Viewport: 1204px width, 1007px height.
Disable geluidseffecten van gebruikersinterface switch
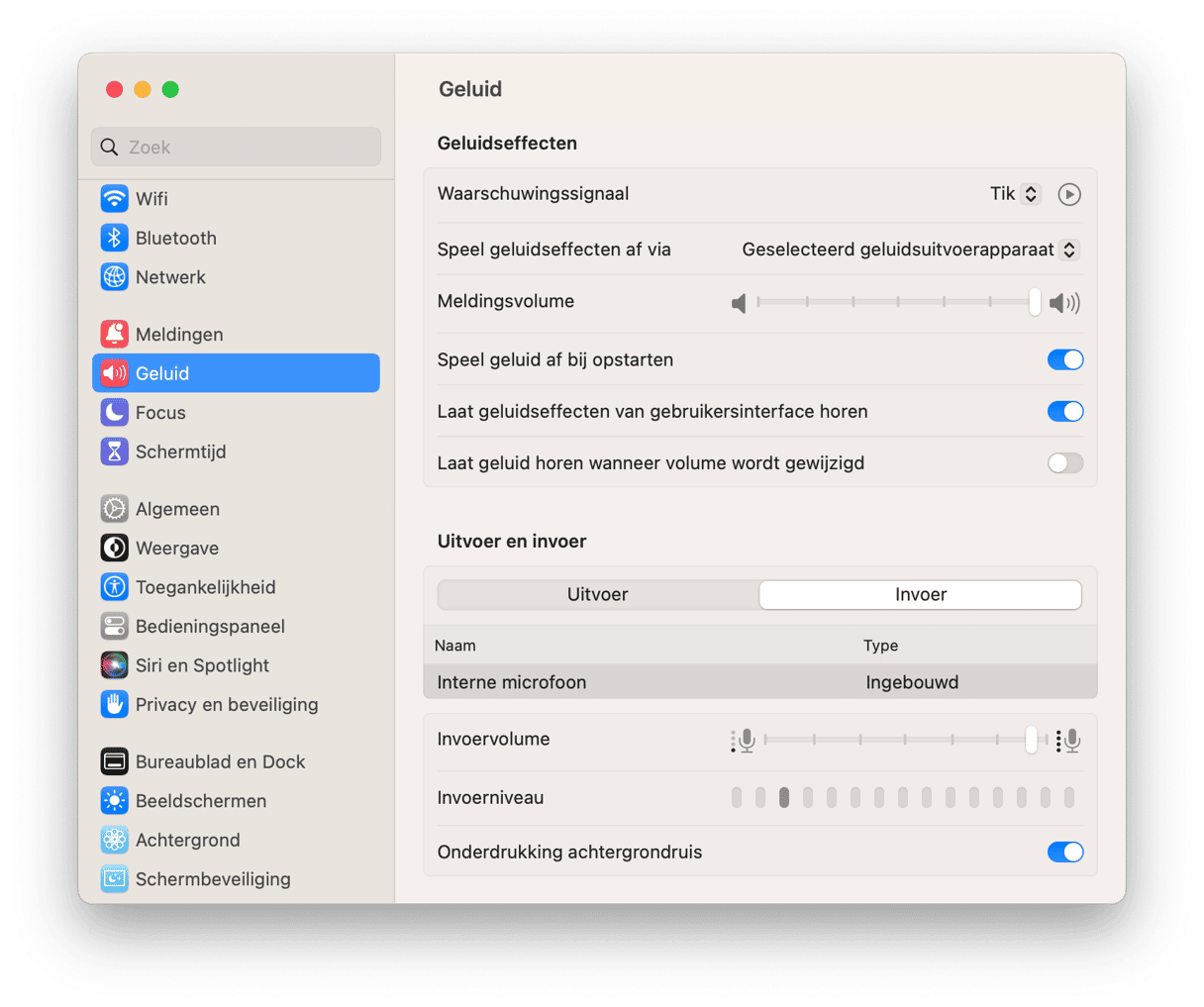pos(1065,411)
